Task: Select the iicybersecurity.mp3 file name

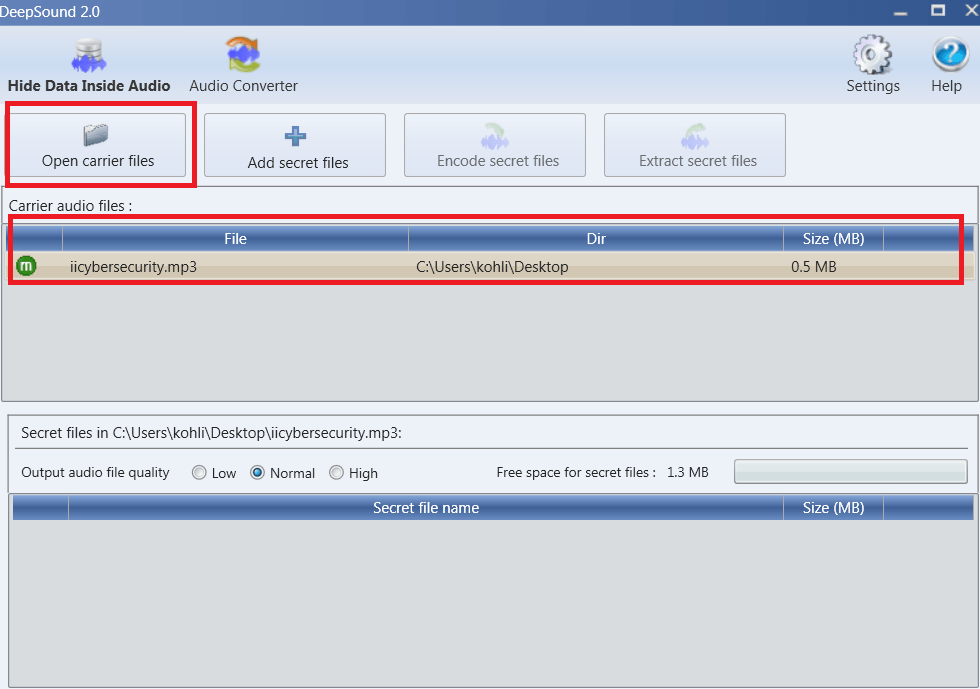Action: 133,267
